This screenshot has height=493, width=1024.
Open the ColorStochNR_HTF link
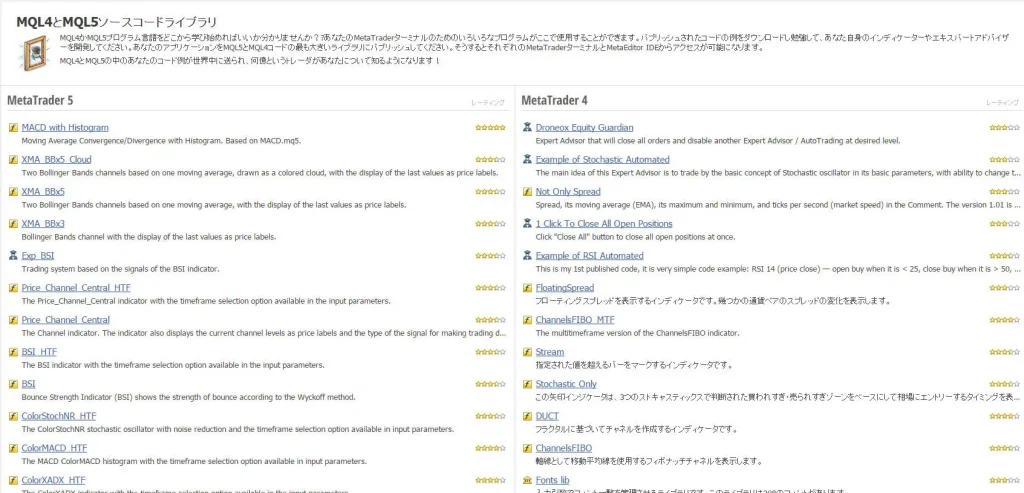pos(59,416)
